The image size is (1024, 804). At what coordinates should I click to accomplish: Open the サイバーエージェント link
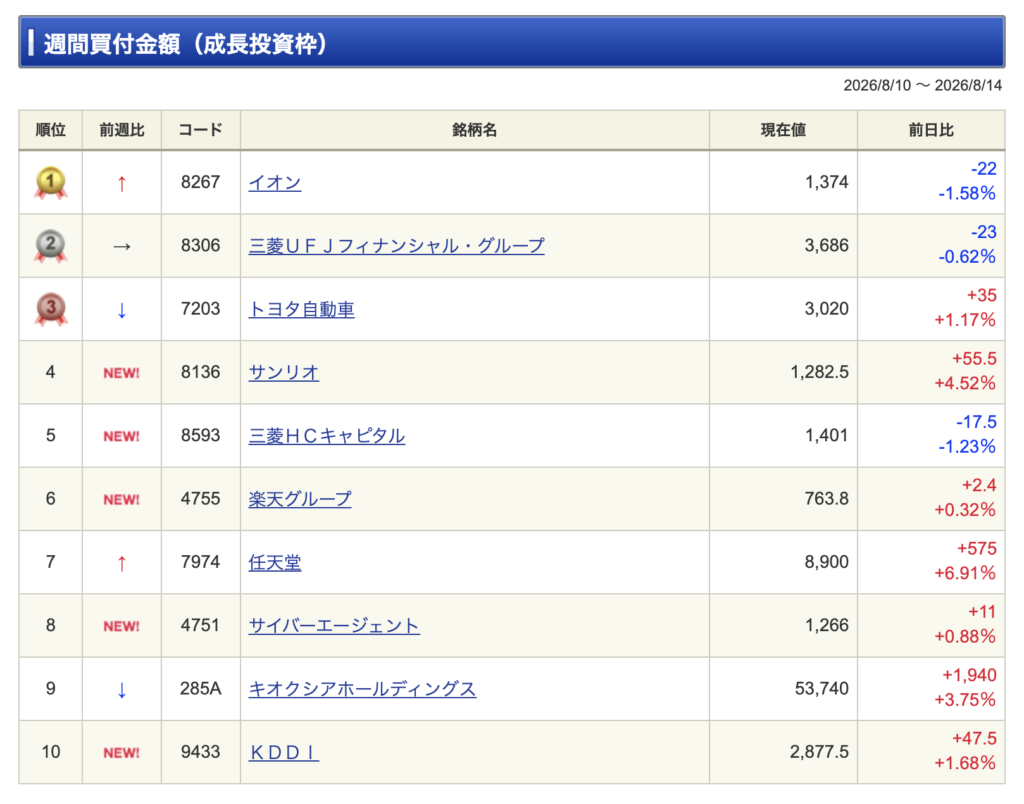334,626
